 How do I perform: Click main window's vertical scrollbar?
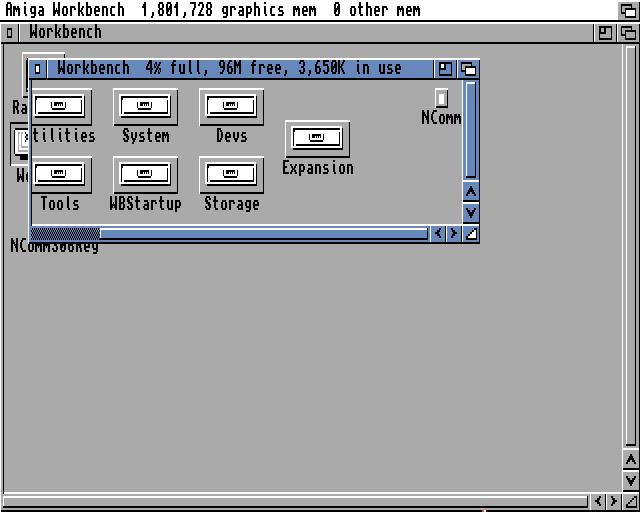[631, 245]
